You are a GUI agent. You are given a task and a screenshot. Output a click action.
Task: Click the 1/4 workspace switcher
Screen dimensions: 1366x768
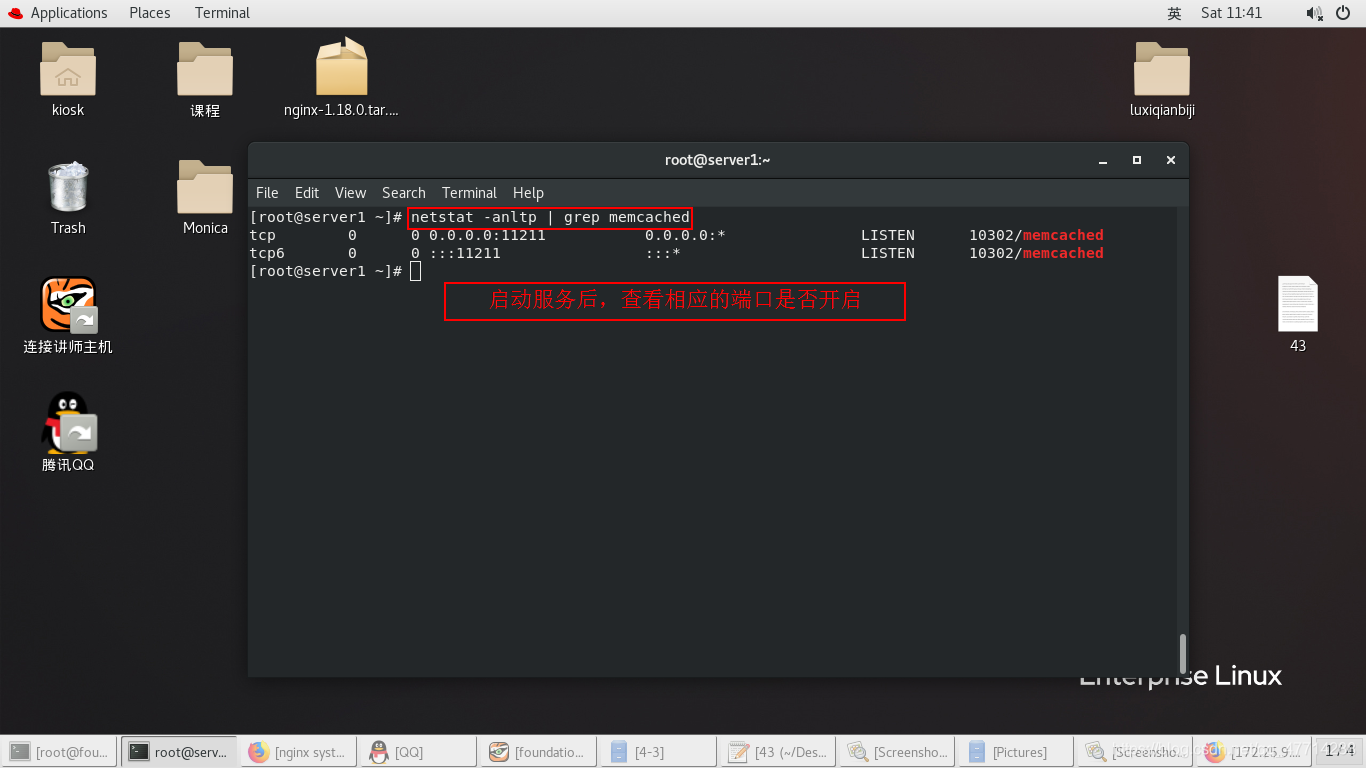click(x=1340, y=751)
